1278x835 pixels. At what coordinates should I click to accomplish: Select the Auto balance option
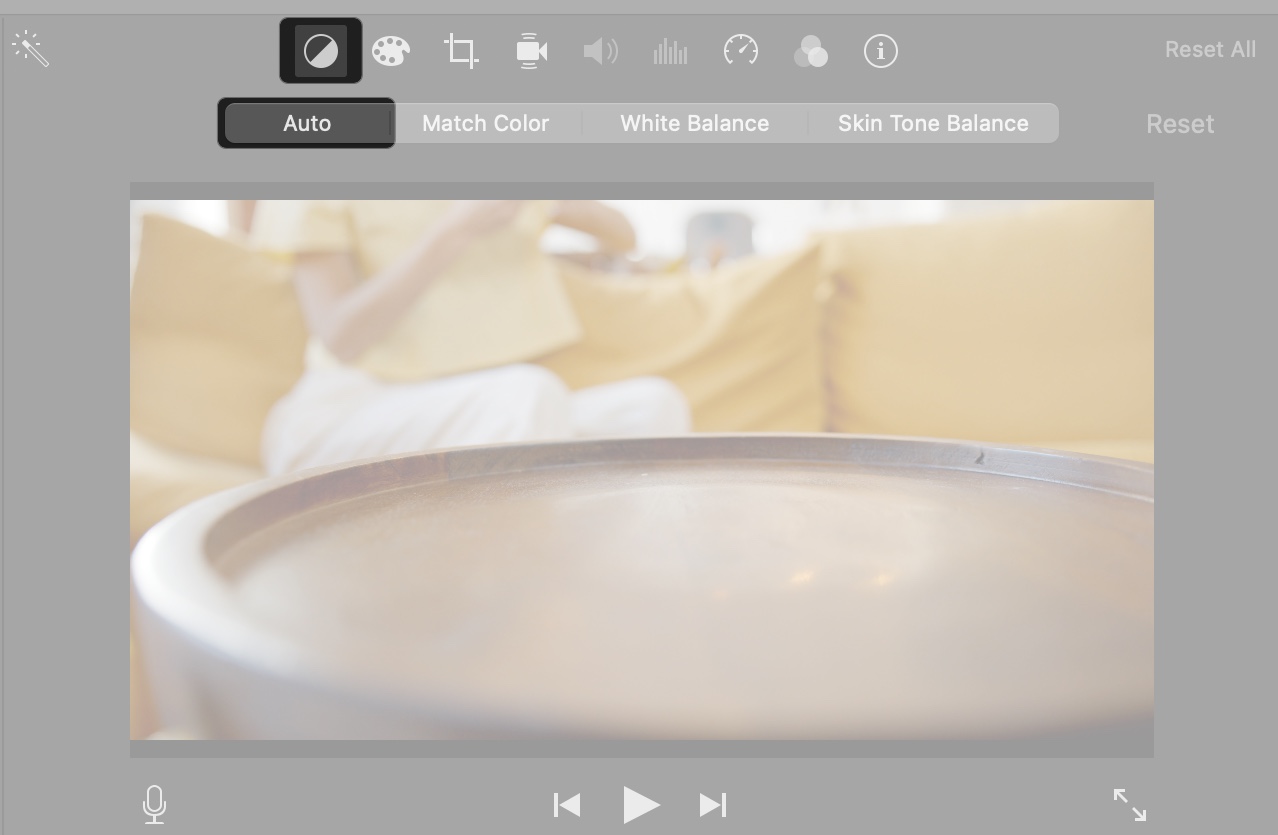tap(306, 122)
